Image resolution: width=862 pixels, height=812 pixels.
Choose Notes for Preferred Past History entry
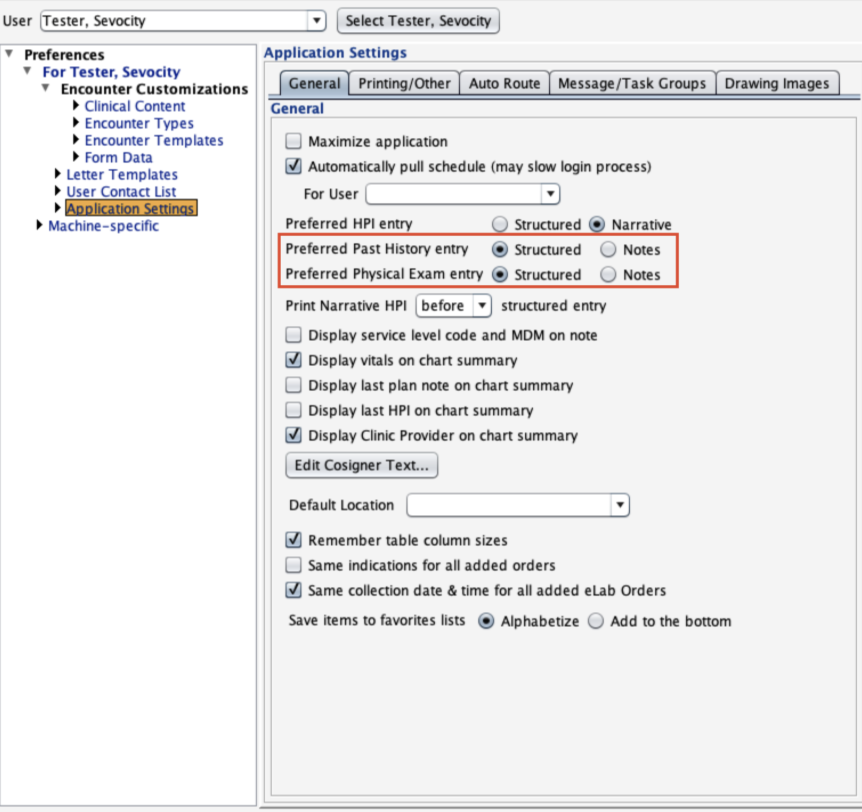tap(608, 249)
